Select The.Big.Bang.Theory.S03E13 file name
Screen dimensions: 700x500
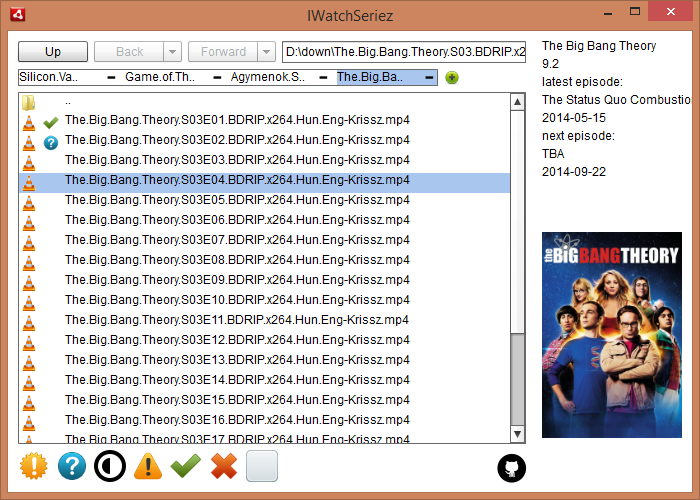(x=237, y=360)
